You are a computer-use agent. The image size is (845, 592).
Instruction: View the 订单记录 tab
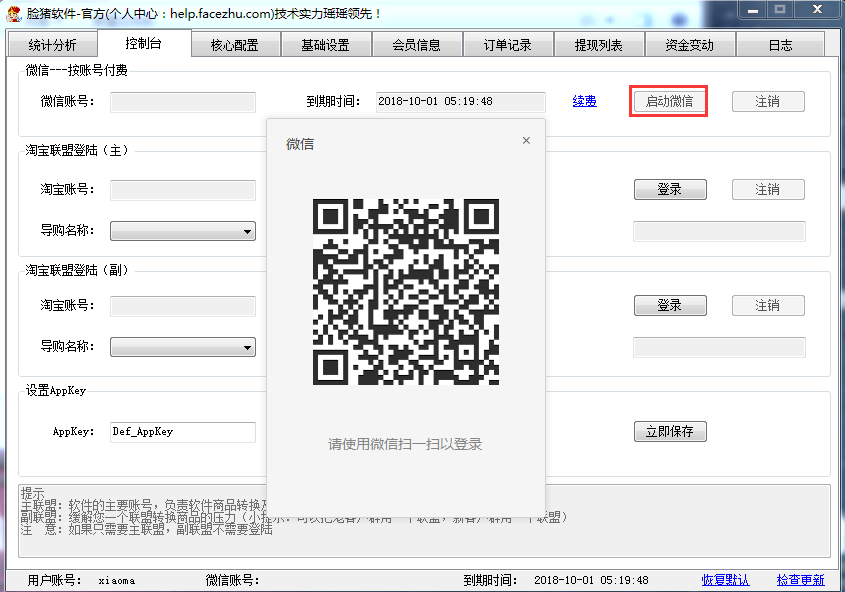click(508, 45)
